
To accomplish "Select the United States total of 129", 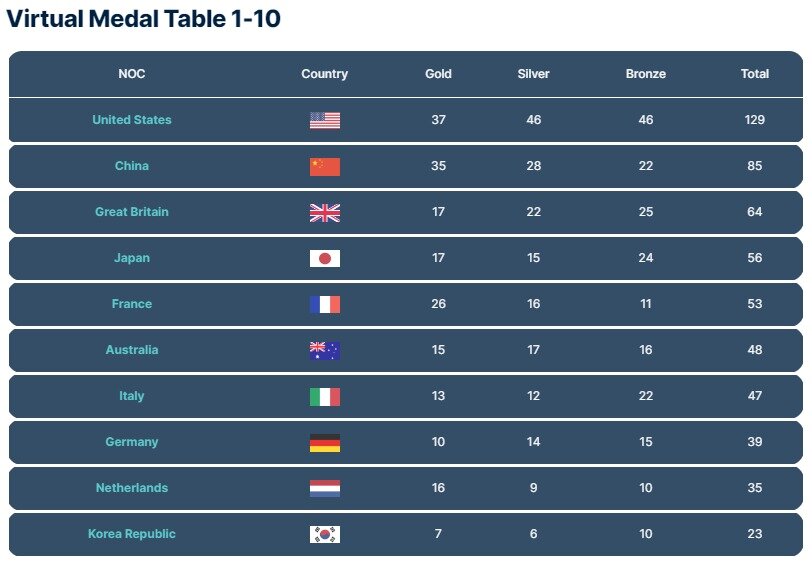I will pyautogui.click(x=754, y=120).
